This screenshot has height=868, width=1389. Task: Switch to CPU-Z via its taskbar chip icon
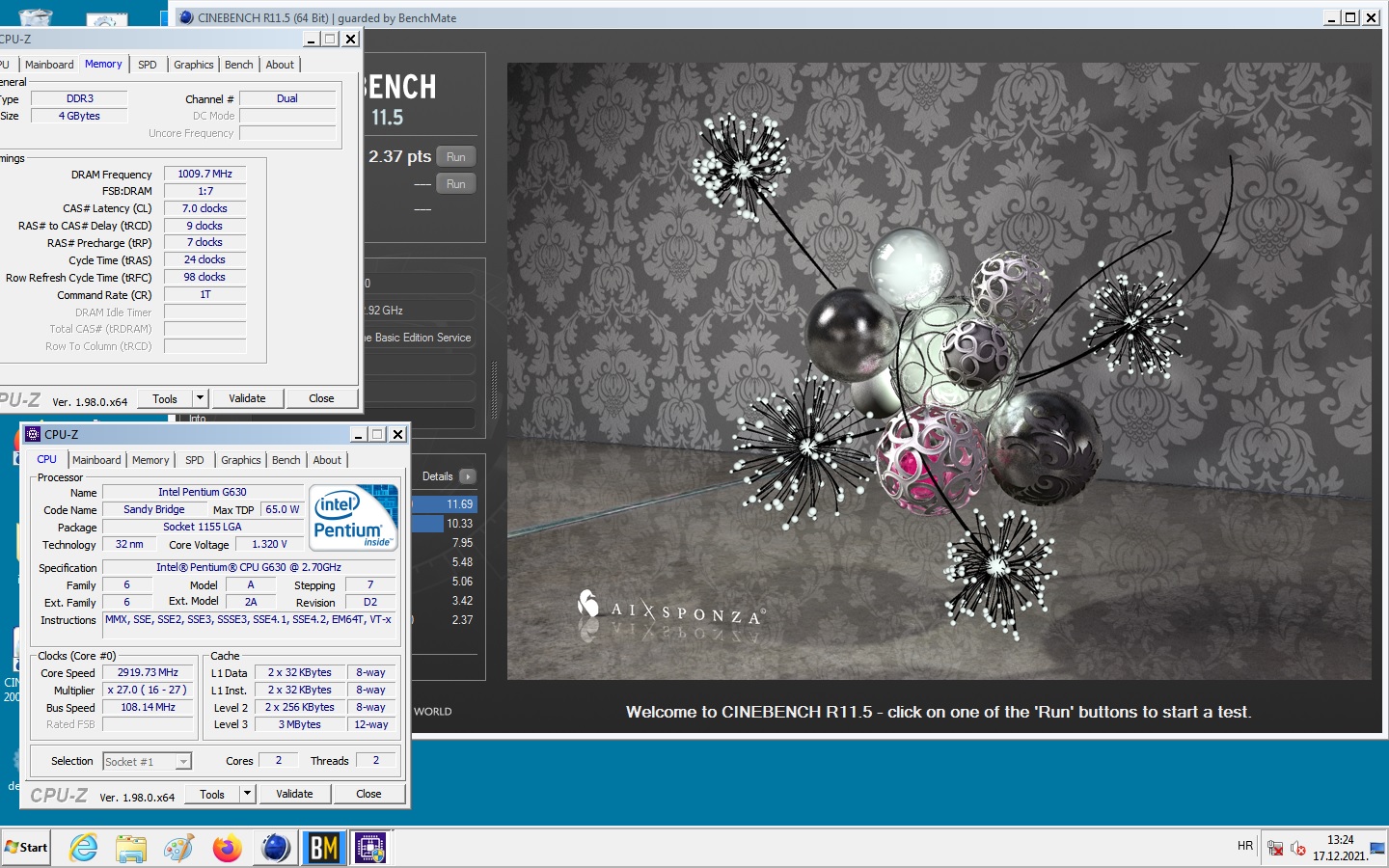(370, 848)
